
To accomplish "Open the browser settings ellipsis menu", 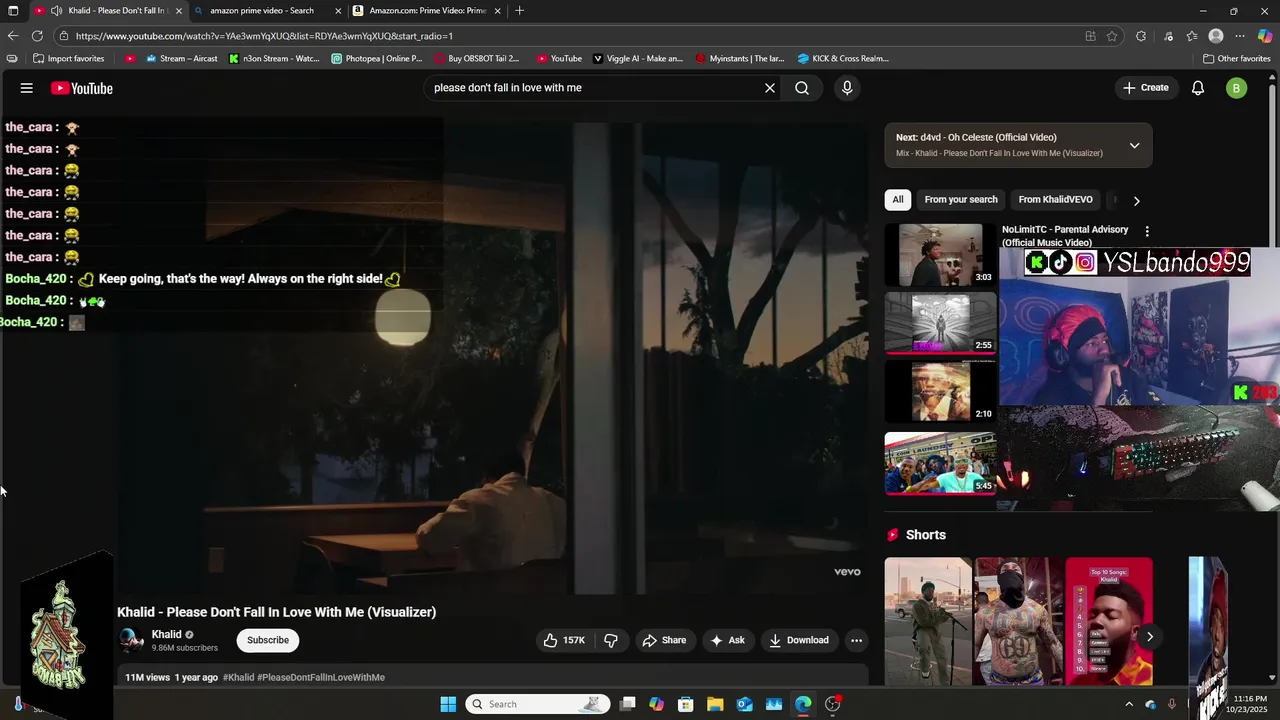I will click(x=1240, y=36).
